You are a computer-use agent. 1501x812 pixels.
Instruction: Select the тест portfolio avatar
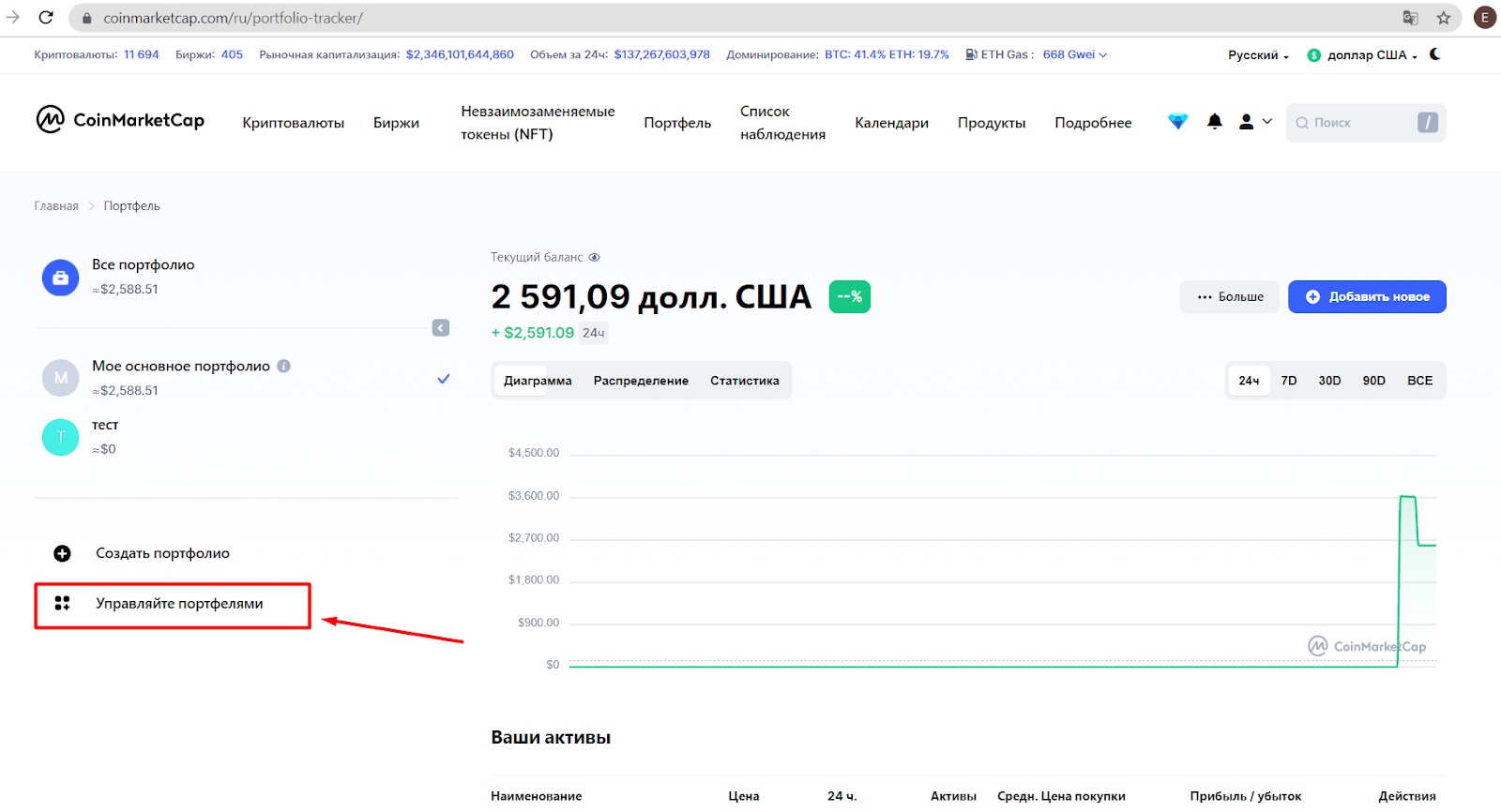click(x=61, y=437)
